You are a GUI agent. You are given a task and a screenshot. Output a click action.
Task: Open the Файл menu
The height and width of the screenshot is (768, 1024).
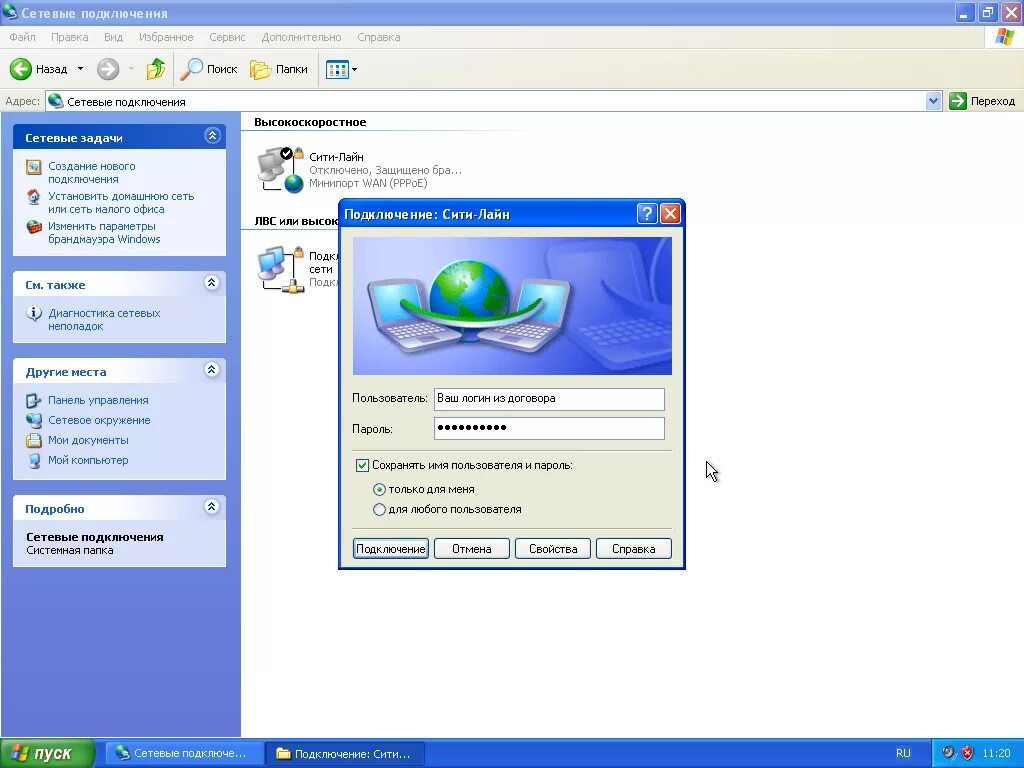(x=22, y=37)
